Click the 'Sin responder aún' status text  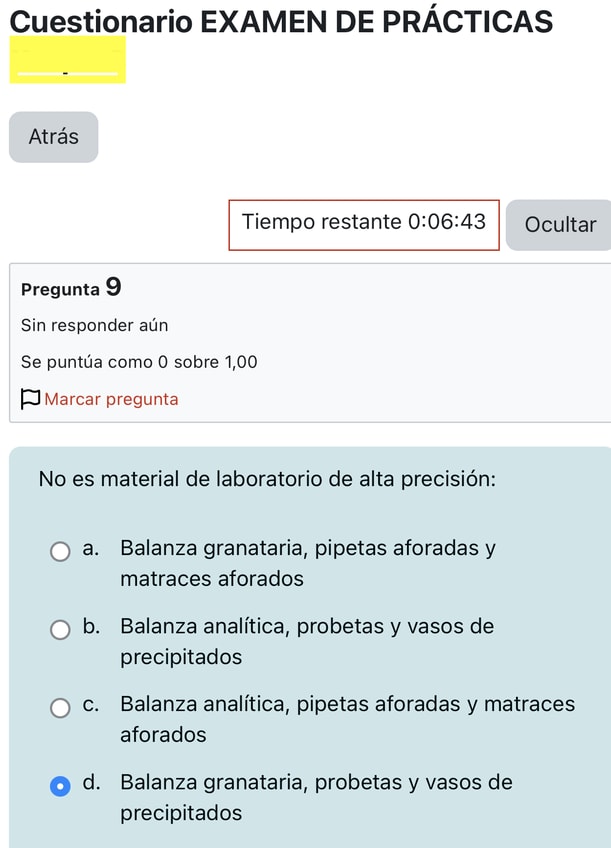point(94,325)
